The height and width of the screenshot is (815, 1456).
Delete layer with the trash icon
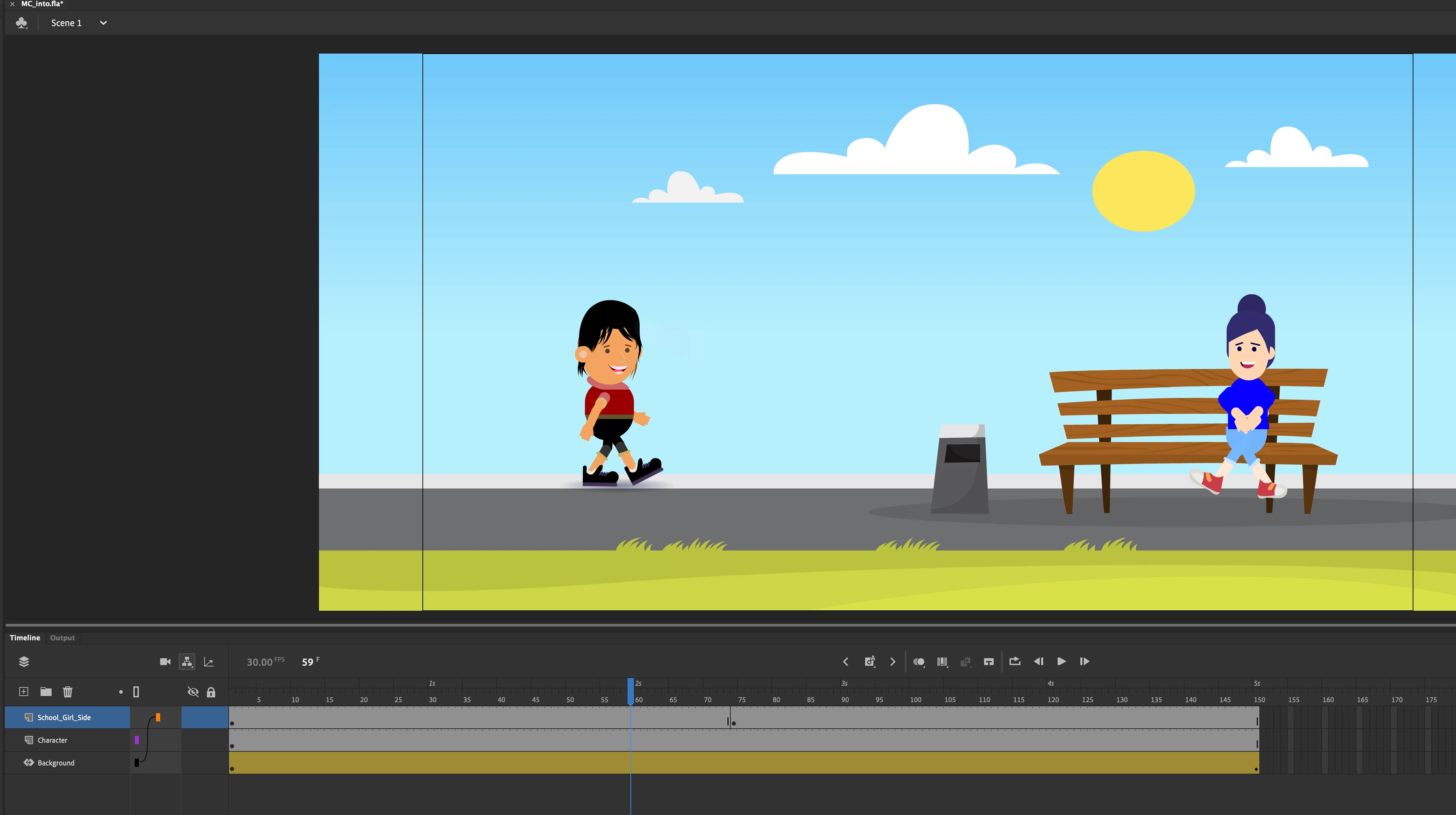(68, 692)
